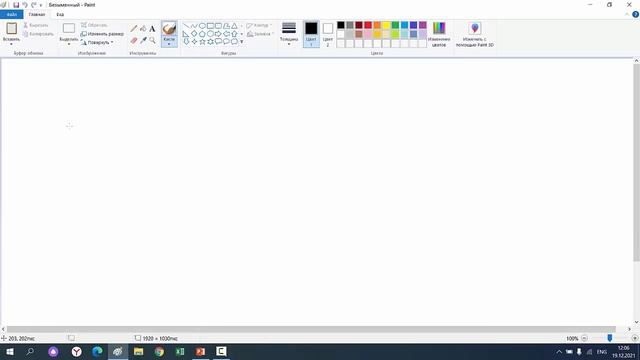Screen dimensions: 640x360
Task: Choose the Diamond shape
Action: point(194,34)
